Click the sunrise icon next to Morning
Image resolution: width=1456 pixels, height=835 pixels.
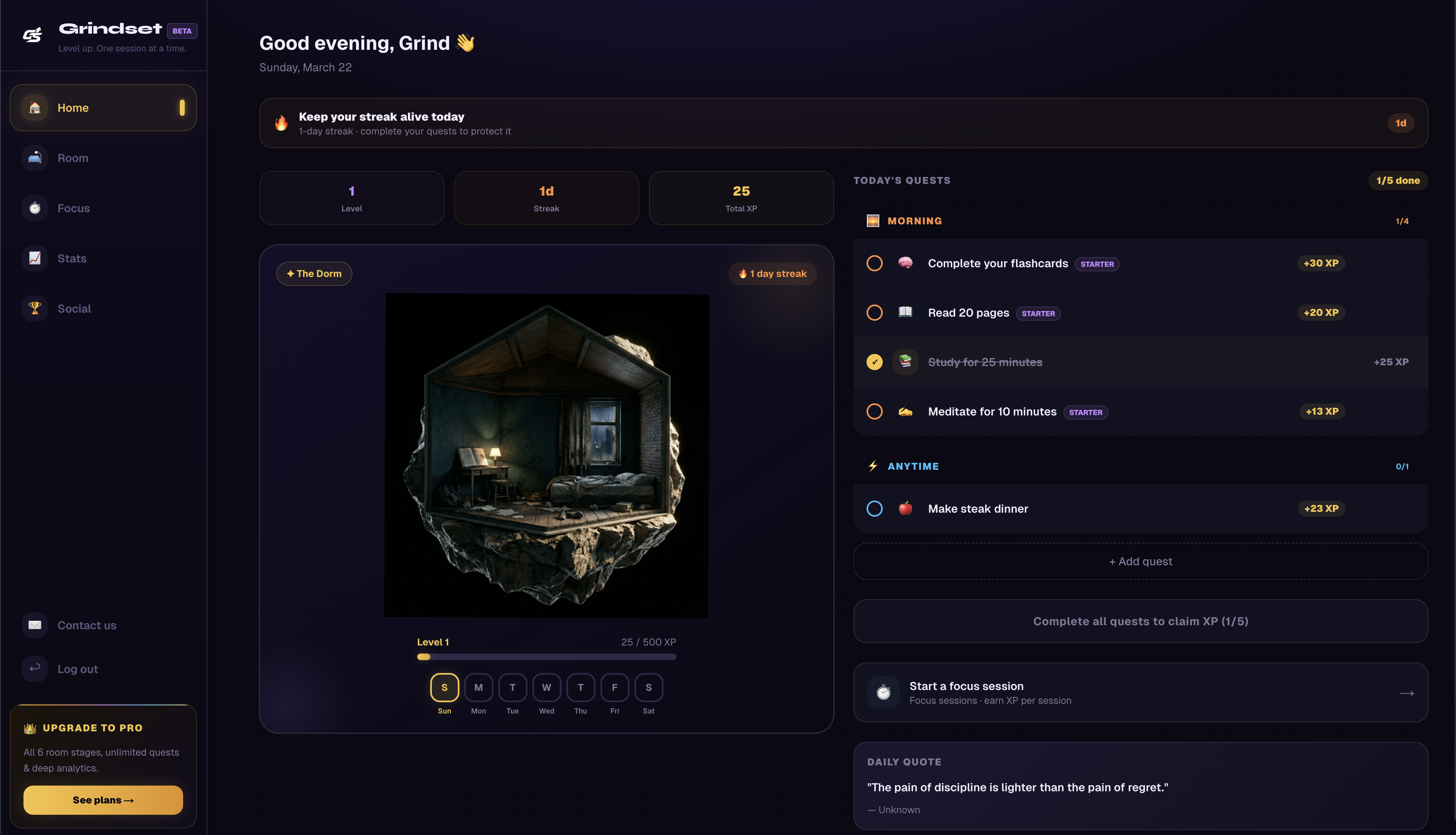point(873,221)
